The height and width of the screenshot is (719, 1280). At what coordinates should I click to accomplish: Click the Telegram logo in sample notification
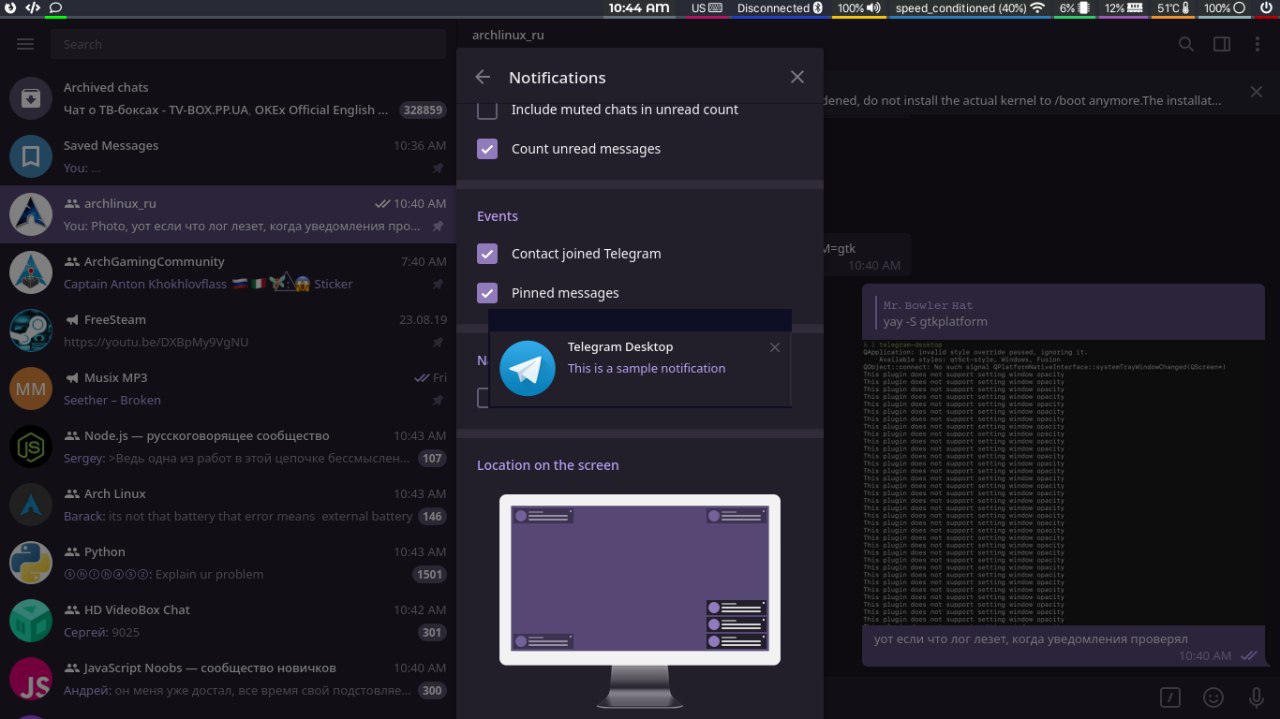[x=527, y=368]
